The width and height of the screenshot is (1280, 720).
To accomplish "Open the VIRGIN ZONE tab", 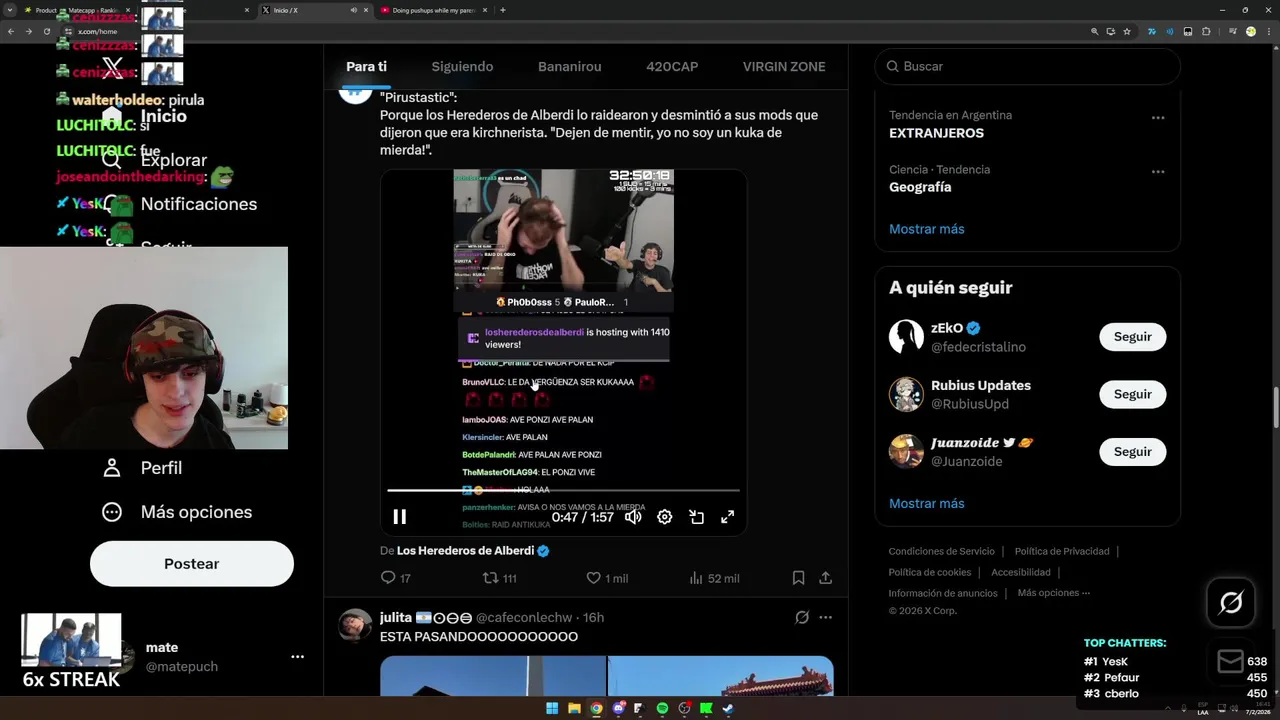I will [784, 67].
